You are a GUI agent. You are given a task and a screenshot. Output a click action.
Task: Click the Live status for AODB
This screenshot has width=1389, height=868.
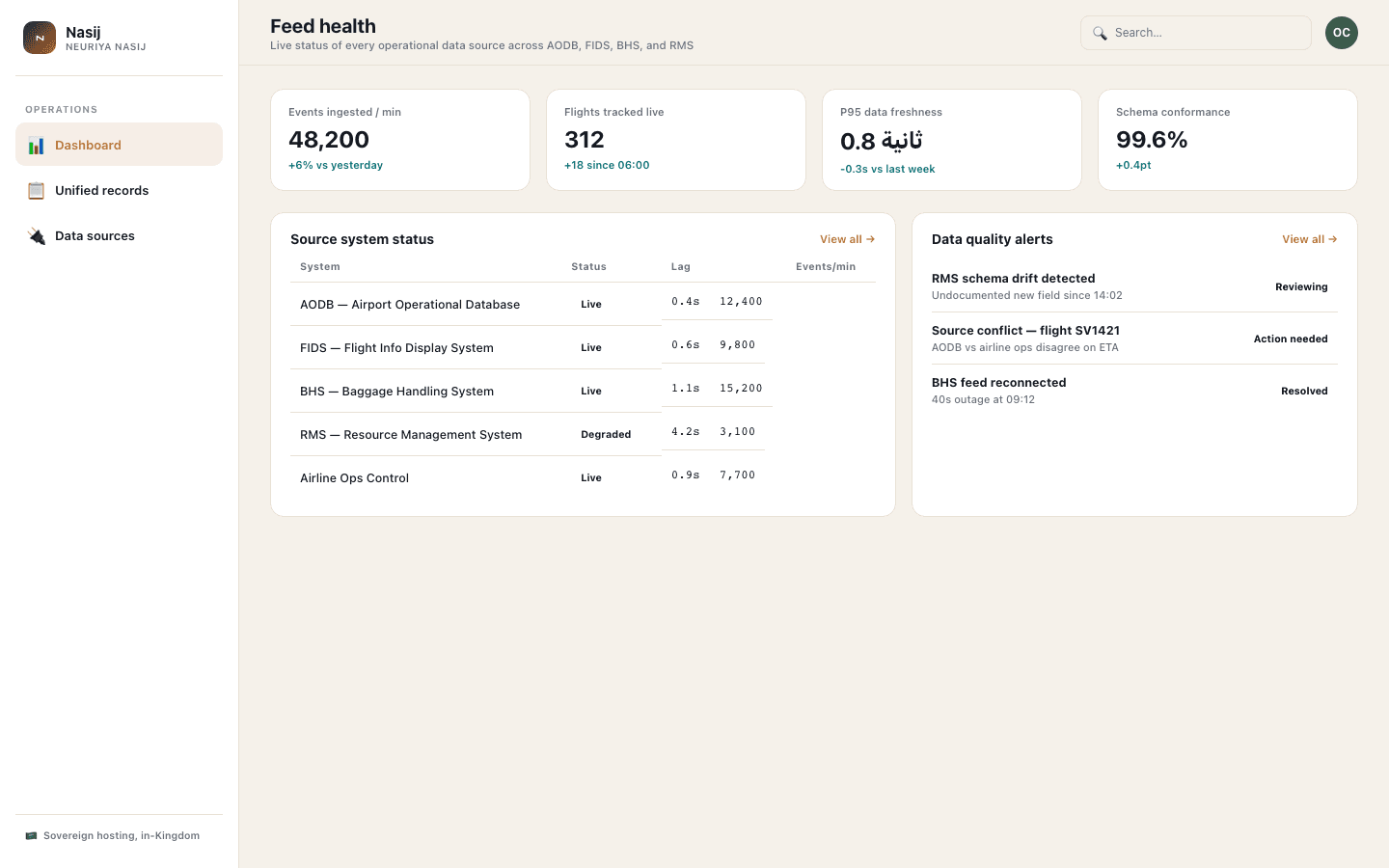point(591,305)
